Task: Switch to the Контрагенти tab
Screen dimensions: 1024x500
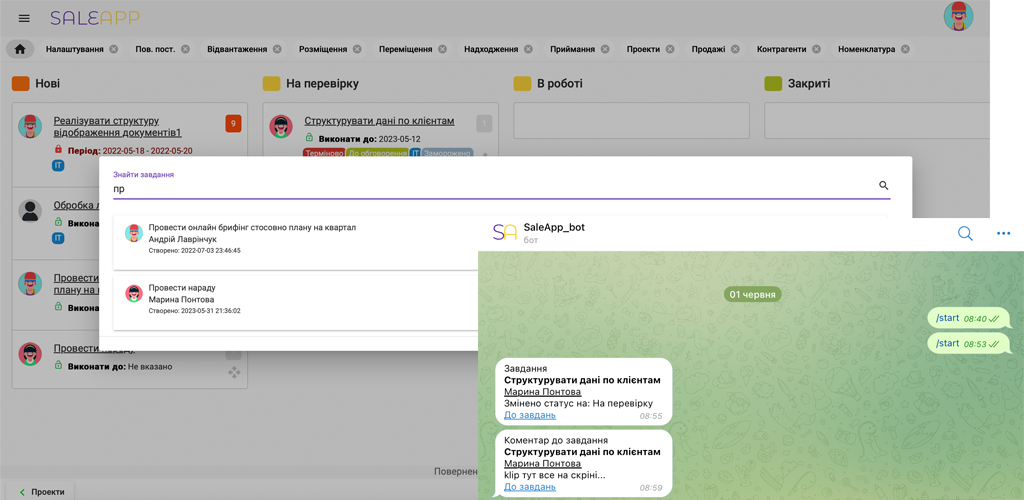Action: click(782, 49)
